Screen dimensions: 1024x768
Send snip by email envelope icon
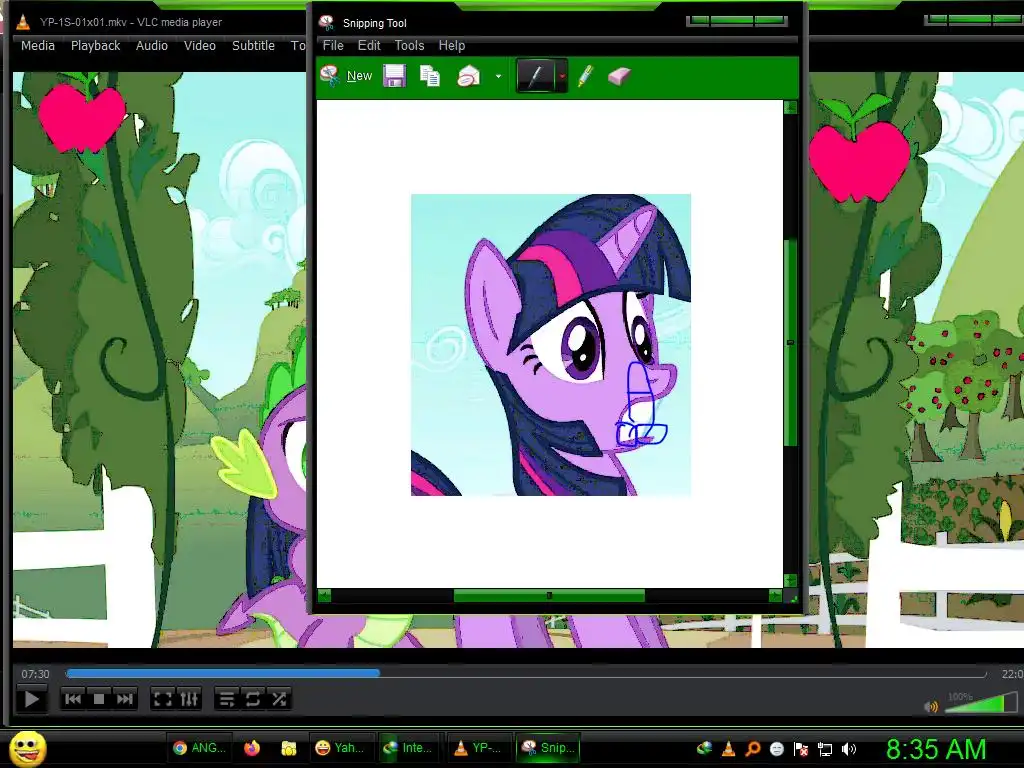pyautogui.click(x=468, y=76)
